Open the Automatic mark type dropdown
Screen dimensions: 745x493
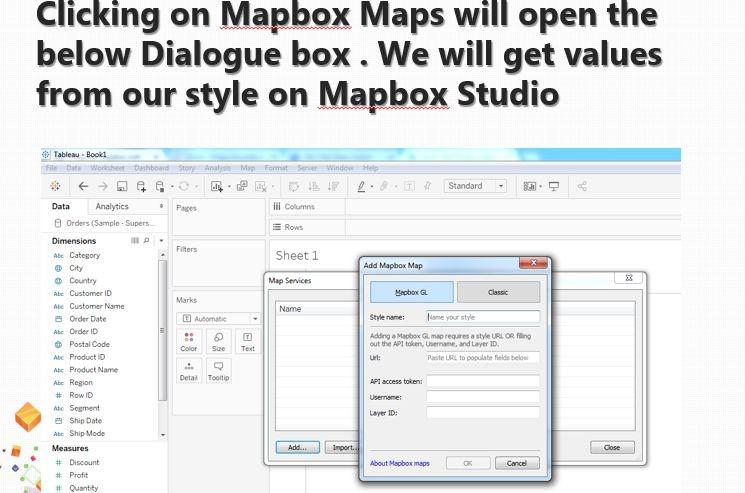pyautogui.click(x=219, y=319)
